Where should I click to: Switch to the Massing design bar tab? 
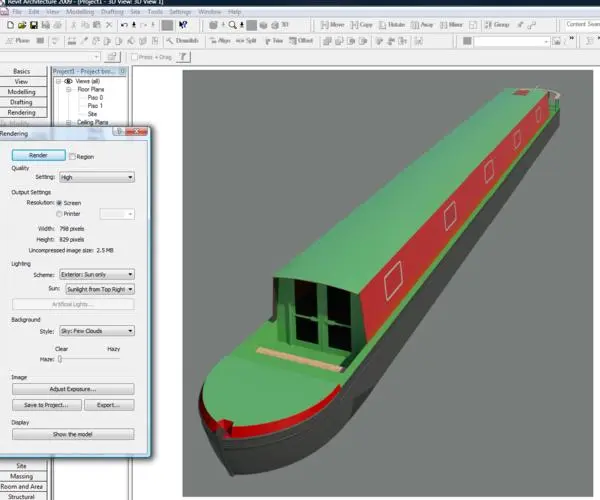[x=23, y=476]
